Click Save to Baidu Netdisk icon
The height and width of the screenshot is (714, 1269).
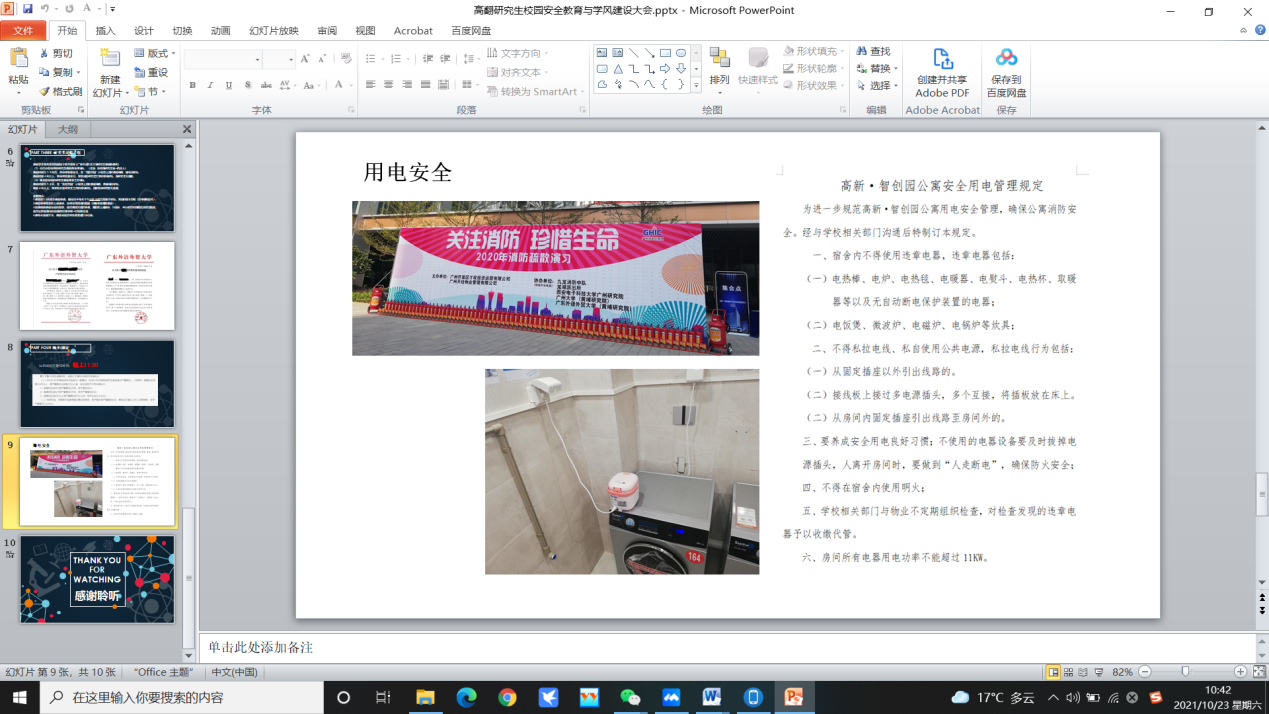[x=1006, y=60]
